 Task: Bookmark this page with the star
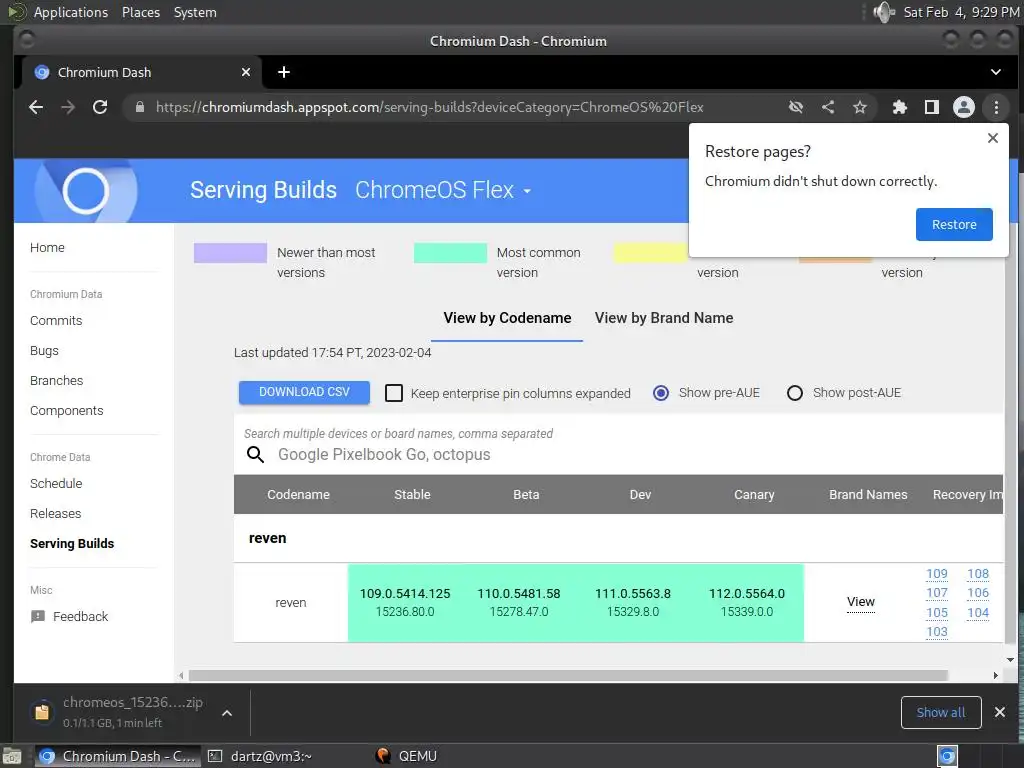point(860,107)
